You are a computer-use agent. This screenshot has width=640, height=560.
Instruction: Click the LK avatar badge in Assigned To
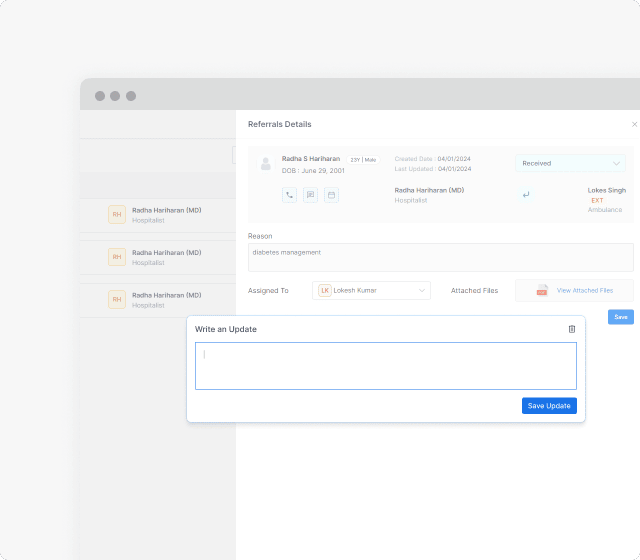pyautogui.click(x=324, y=290)
